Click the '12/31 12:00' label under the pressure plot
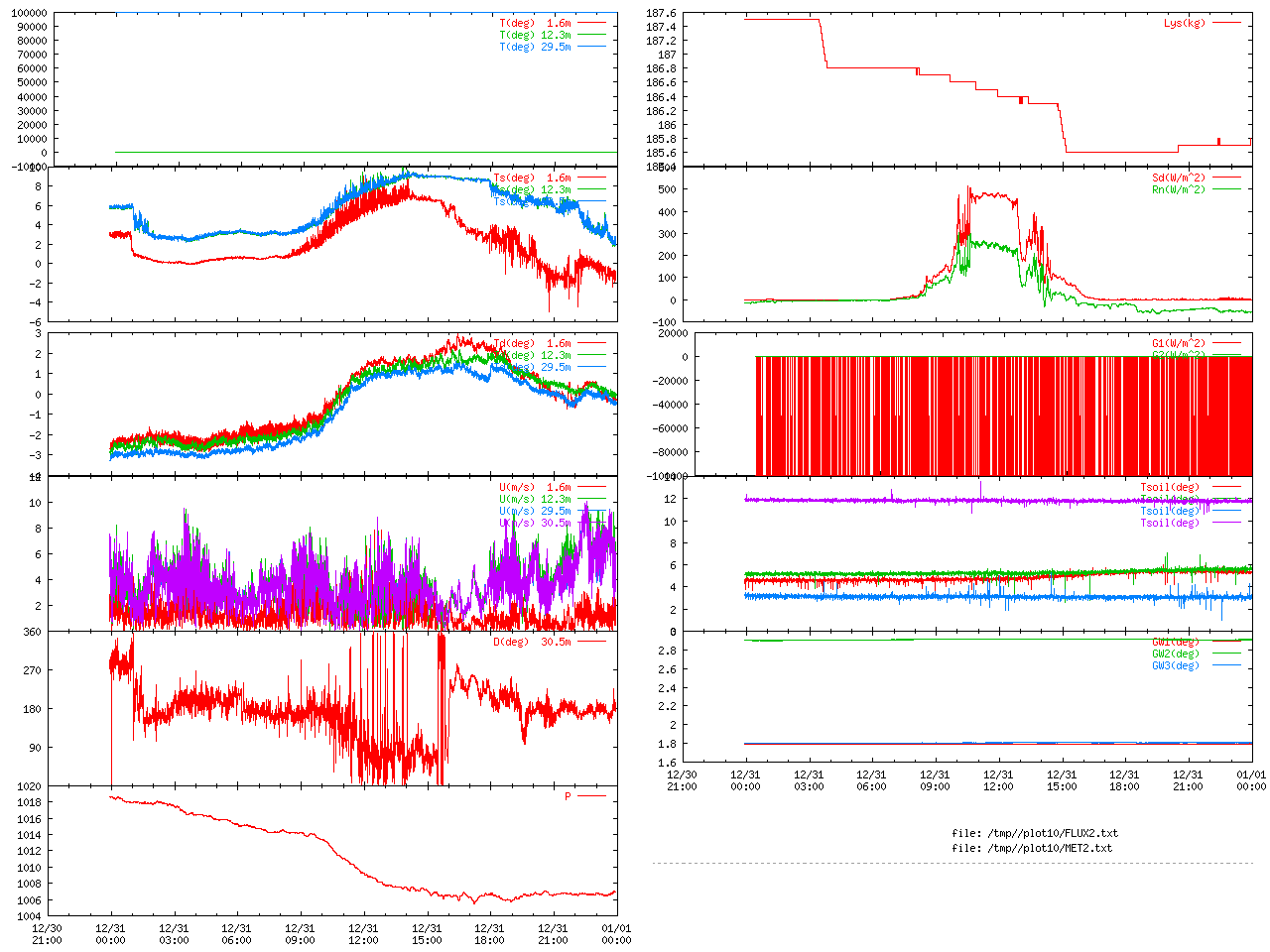The width and height of the screenshot is (1270, 952). click(363, 934)
